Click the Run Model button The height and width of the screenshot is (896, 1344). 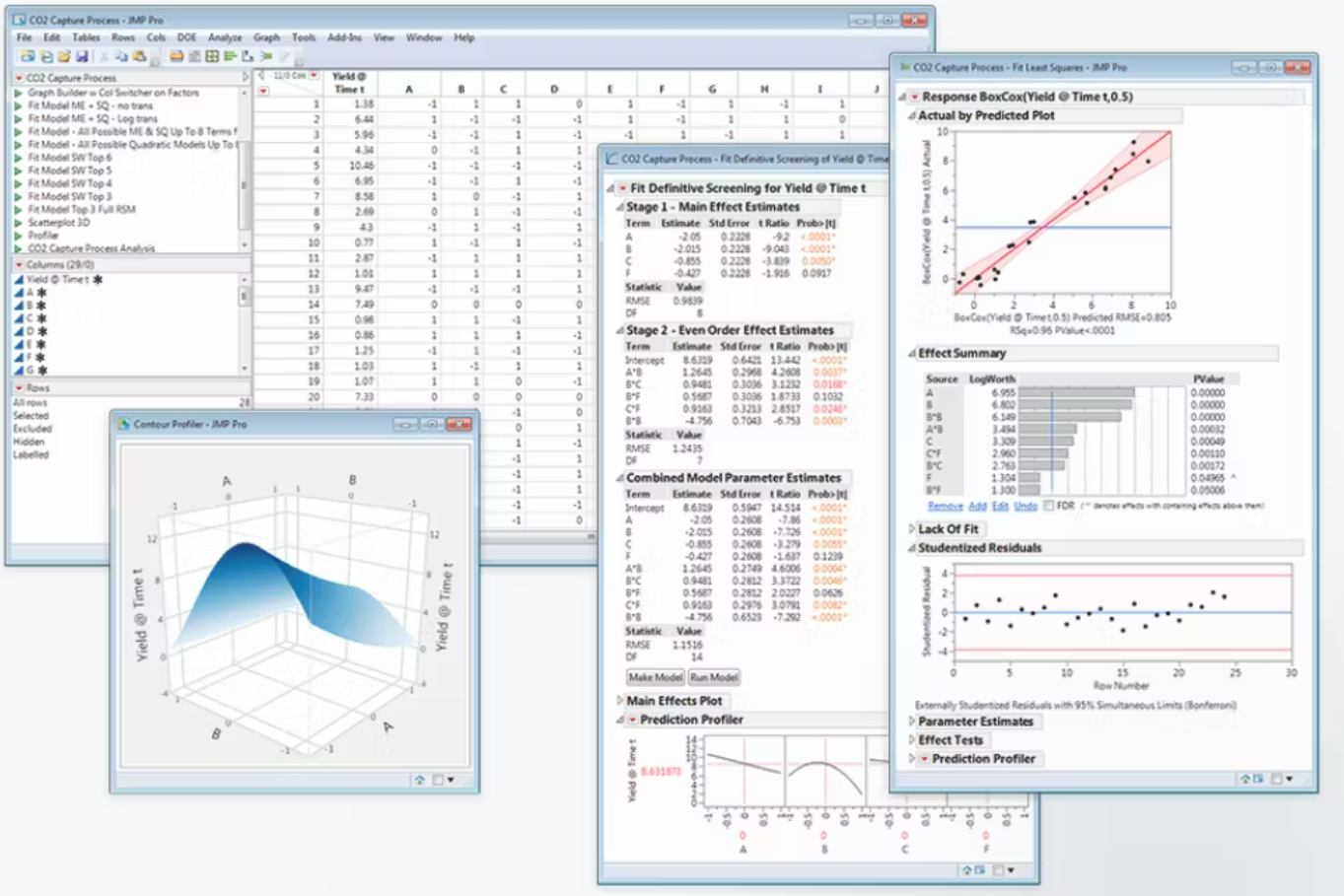point(714,677)
